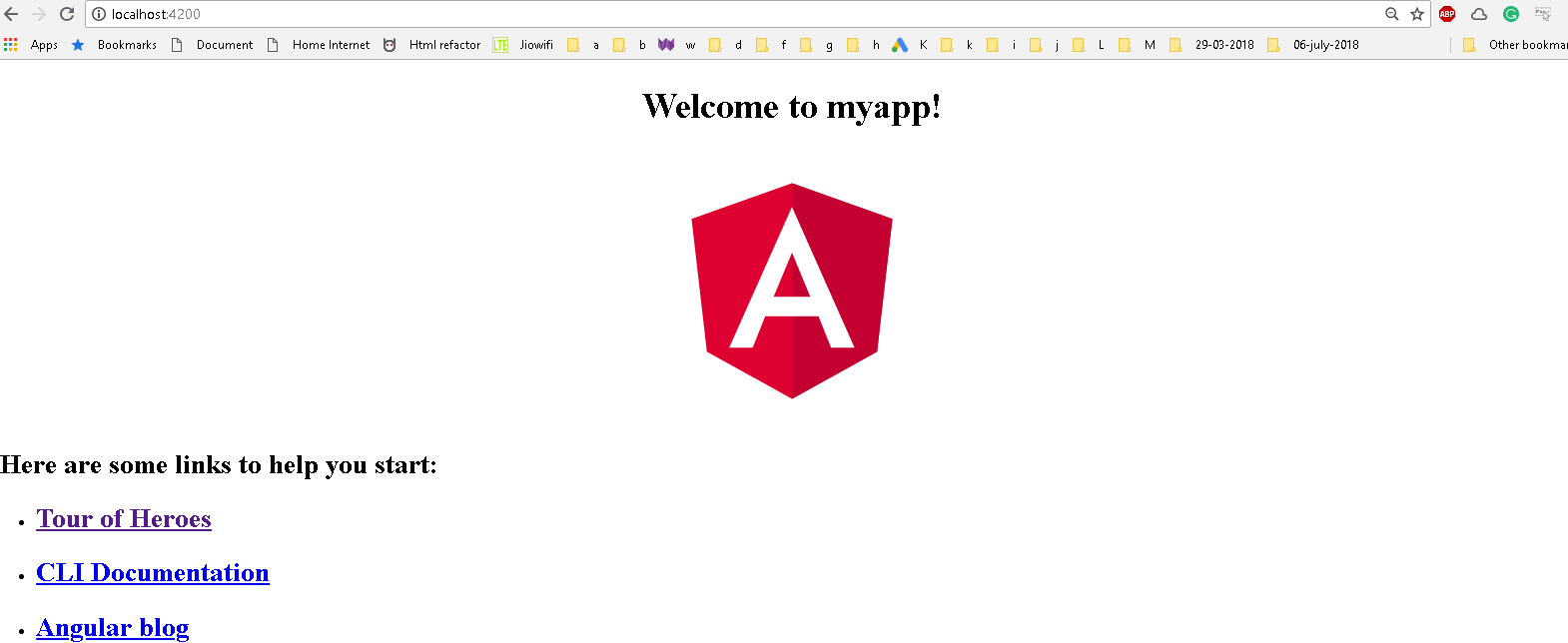This screenshot has height=643, width=1568.
Task: Open the Jiowifi LTE bookmark
Action: coord(523,45)
